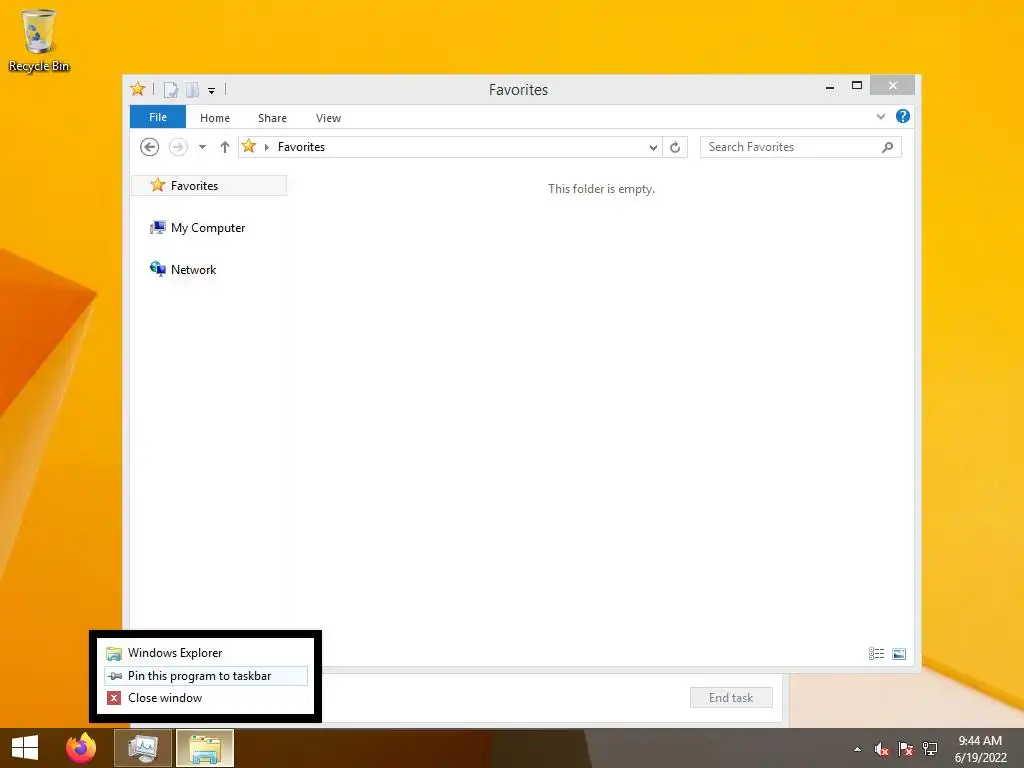
Task: Show hidden system tray icons
Action: tap(857, 749)
